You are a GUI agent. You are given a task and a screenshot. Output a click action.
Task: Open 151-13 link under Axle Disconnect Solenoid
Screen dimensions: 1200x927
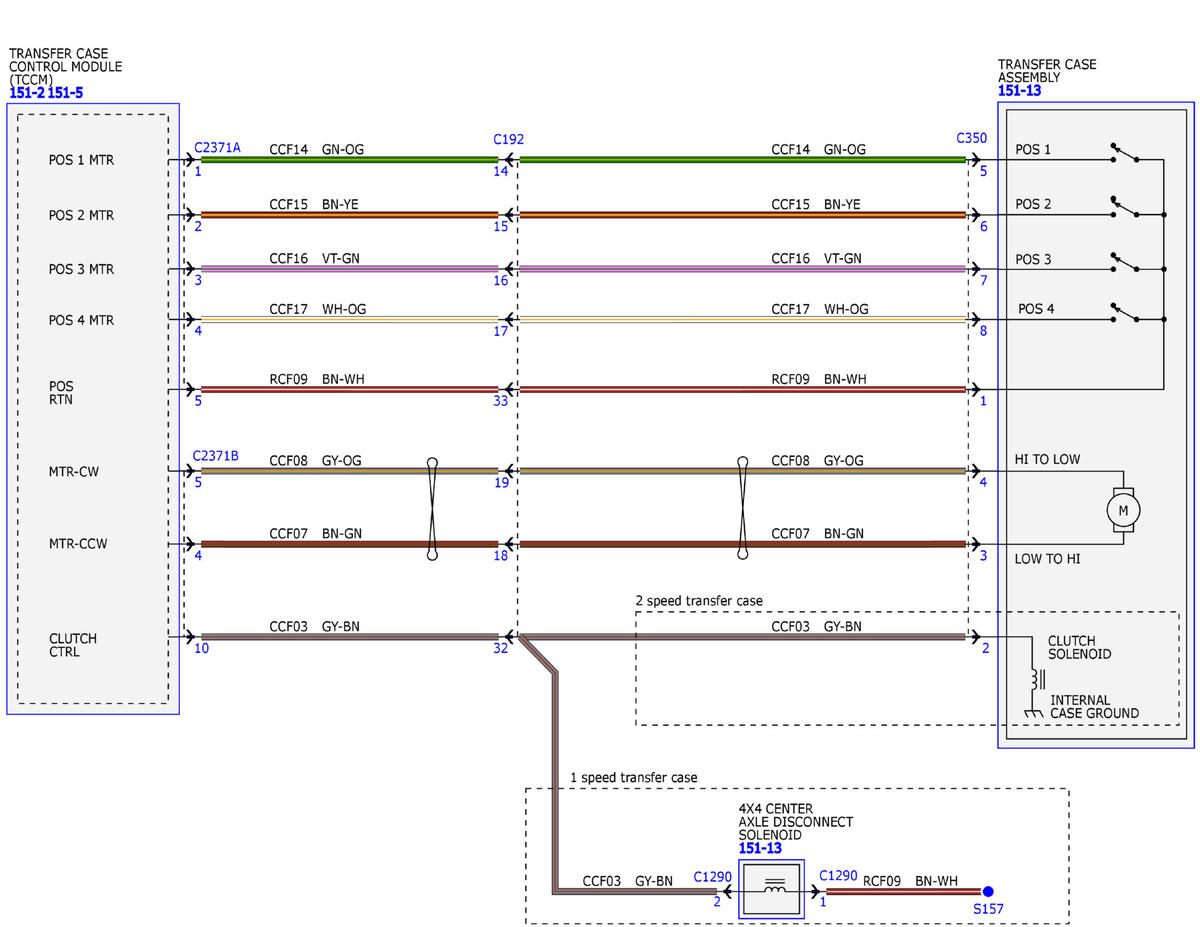point(760,849)
